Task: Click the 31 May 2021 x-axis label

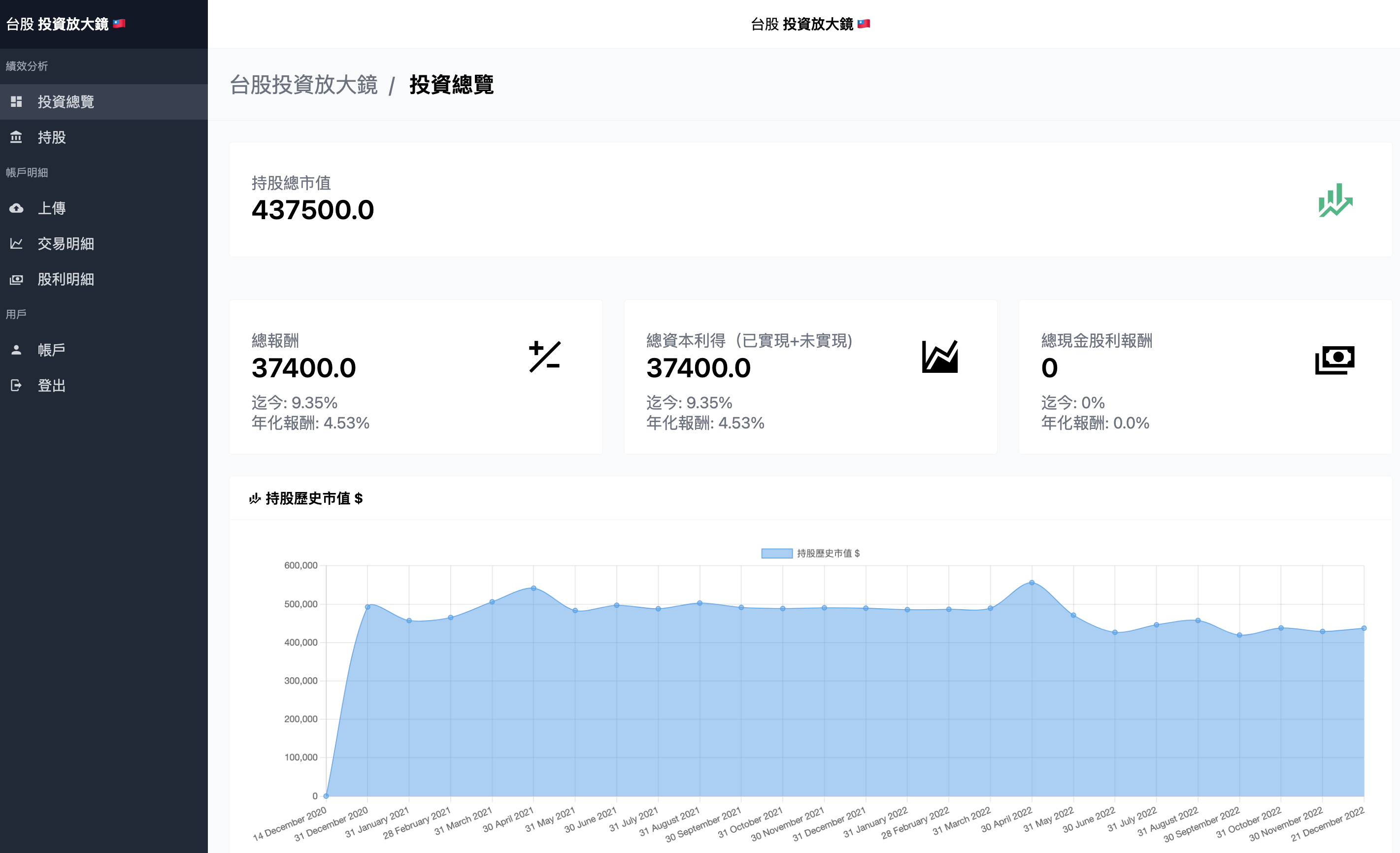Action: coord(549,820)
